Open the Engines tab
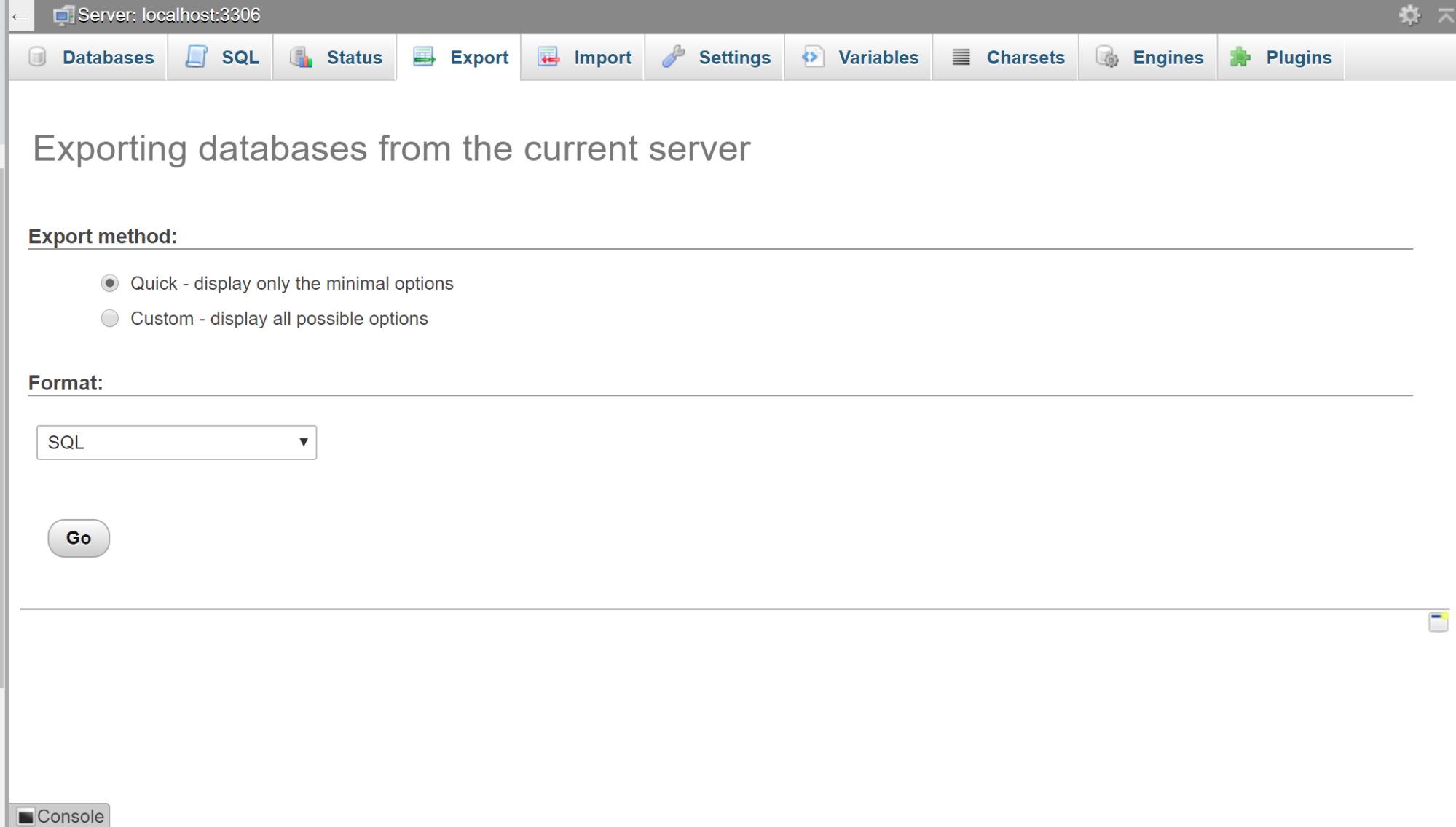 tap(1148, 58)
